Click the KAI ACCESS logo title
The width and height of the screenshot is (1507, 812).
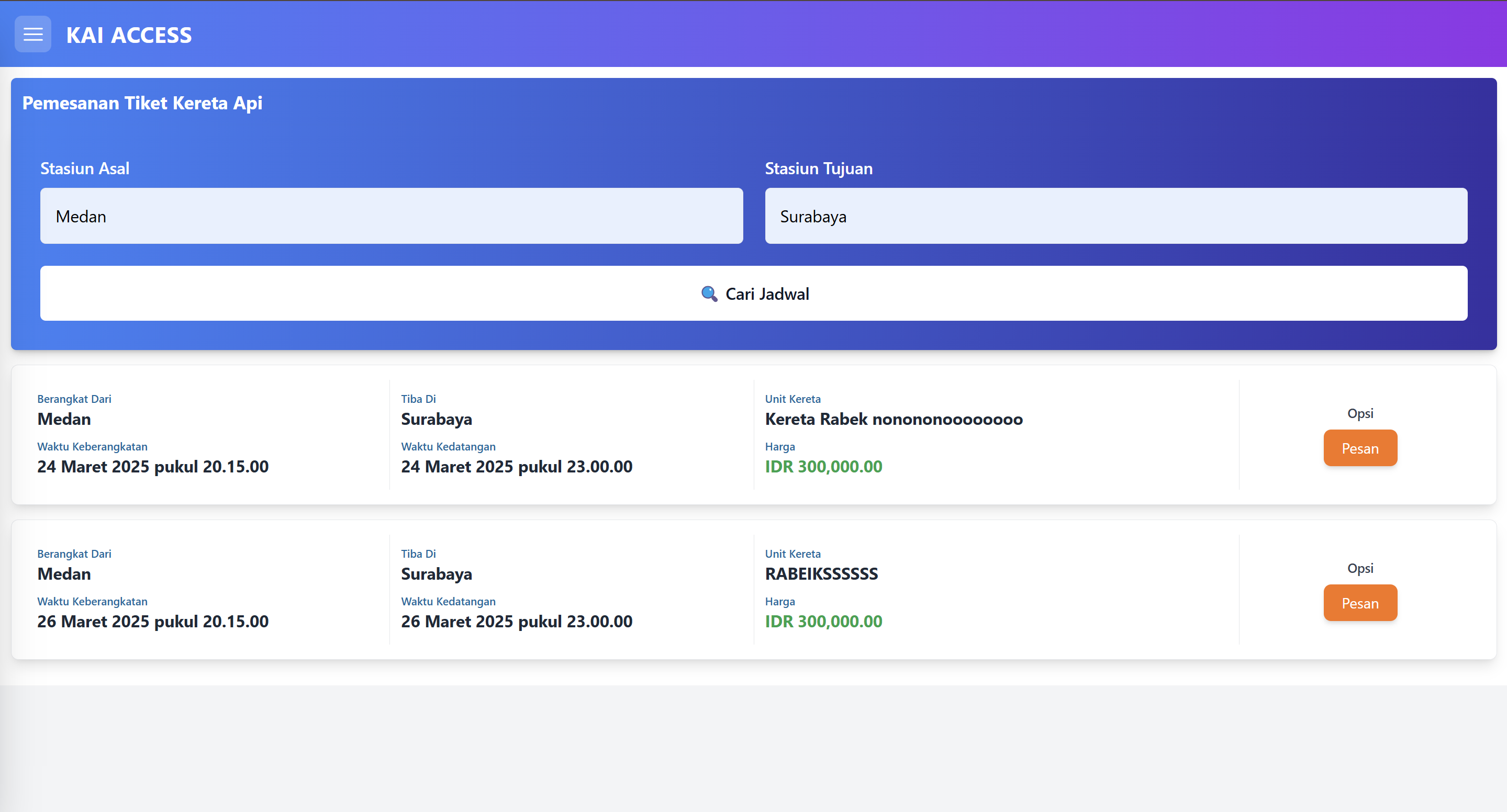(129, 35)
